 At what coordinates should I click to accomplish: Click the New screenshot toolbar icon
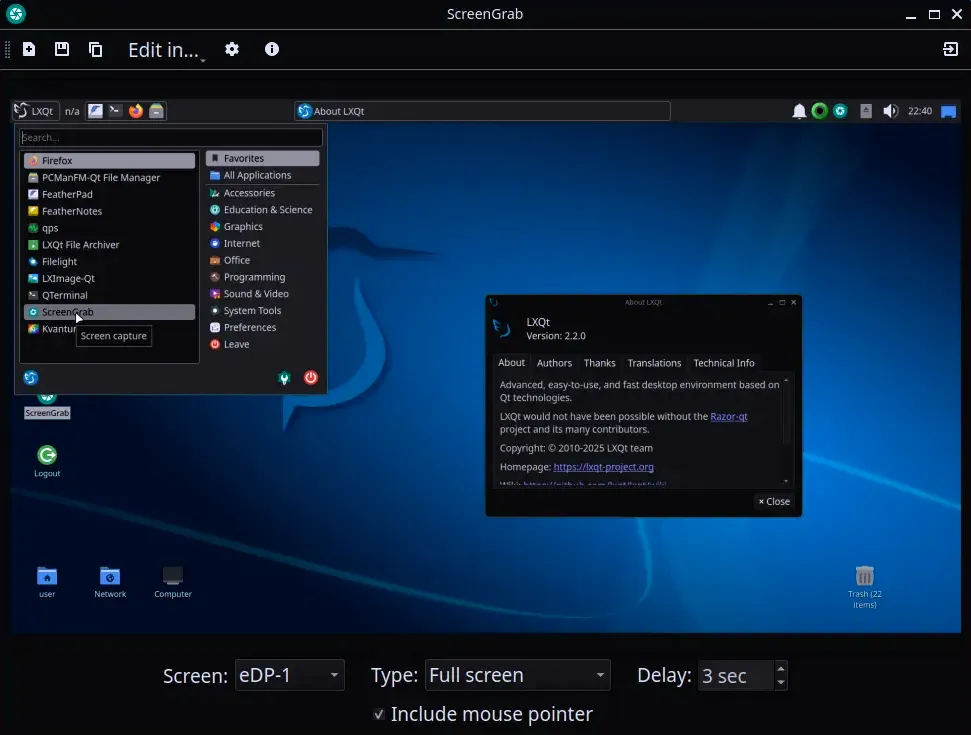coord(29,49)
